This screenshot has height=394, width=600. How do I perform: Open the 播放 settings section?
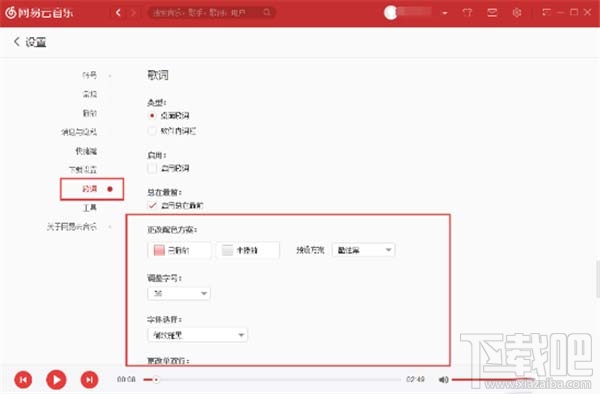pos(90,113)
